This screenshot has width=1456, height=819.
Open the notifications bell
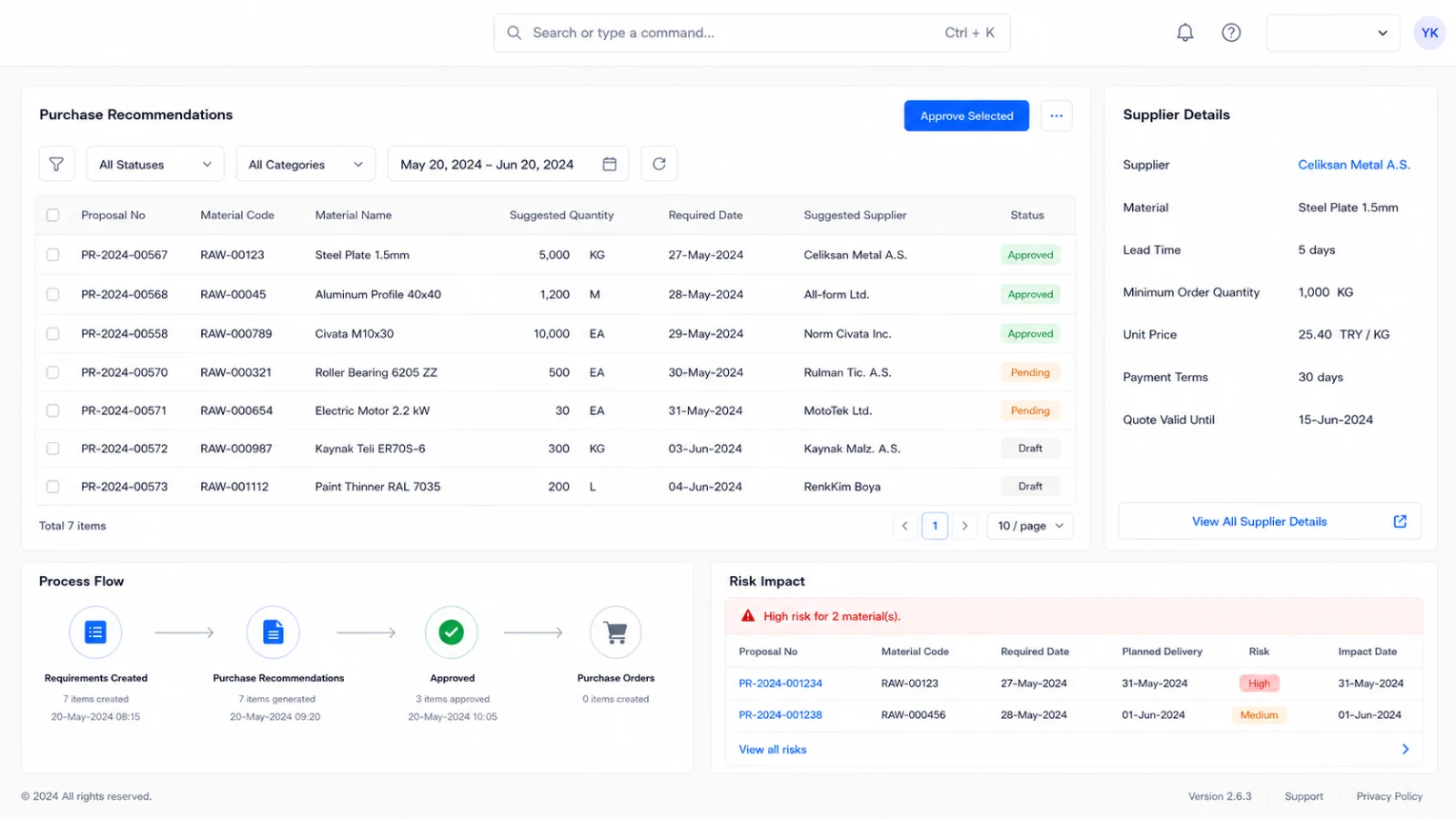click(x=1185, y=33)
